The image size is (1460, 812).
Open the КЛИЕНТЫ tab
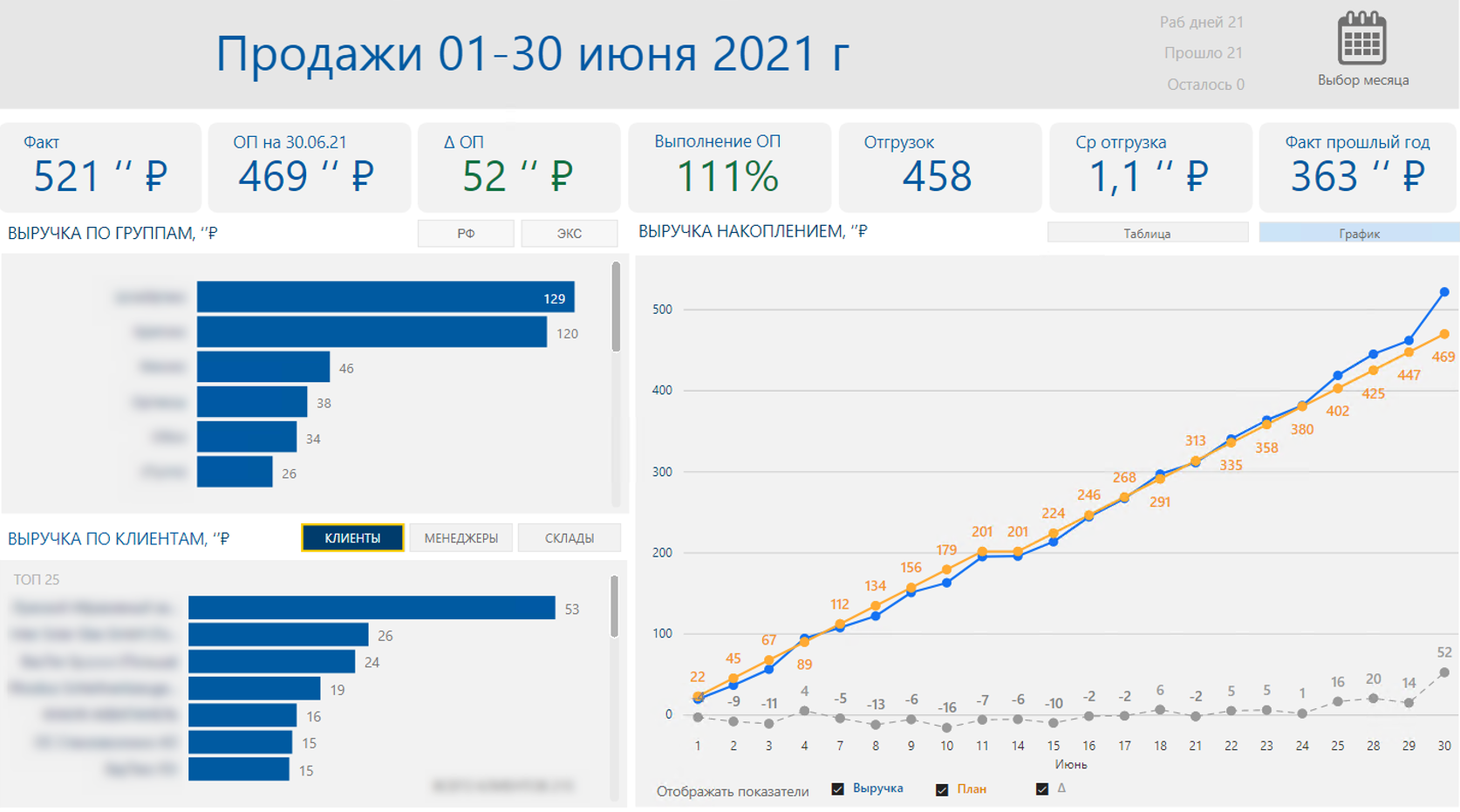tap(352, 538)
